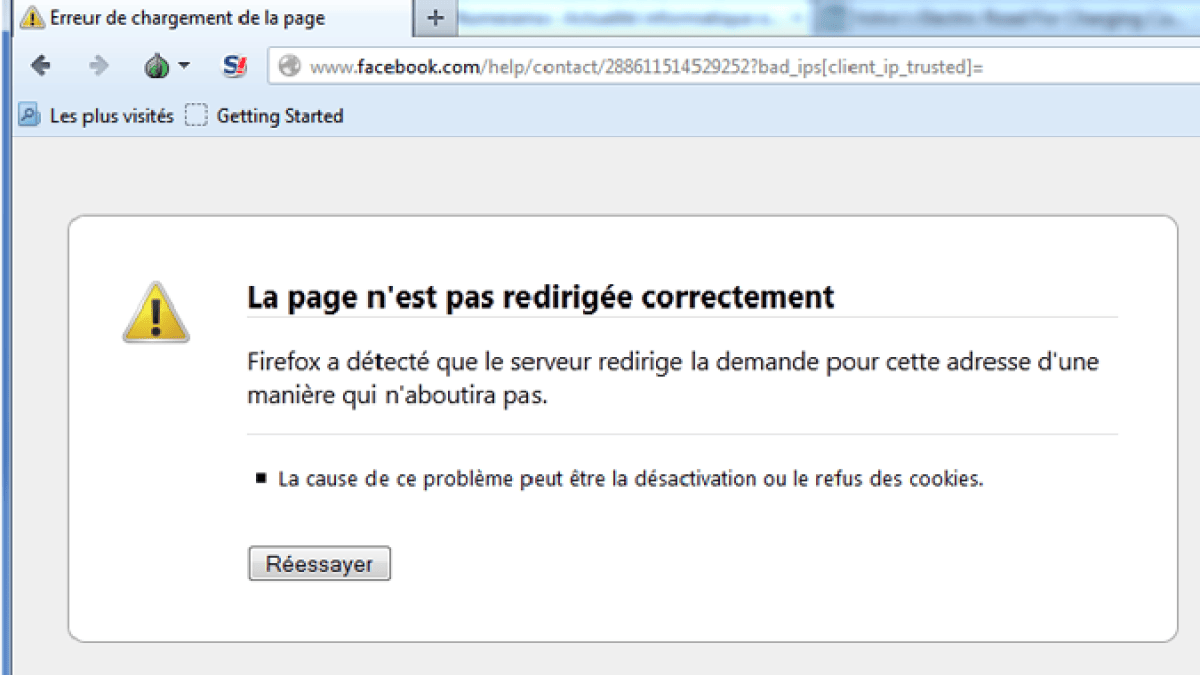Click warning icon in the tab title
1200x675 pixels.
point(33,18)
